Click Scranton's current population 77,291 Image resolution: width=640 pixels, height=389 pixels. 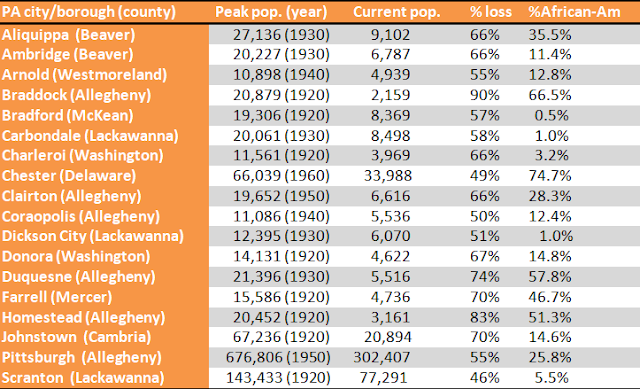tap(383, 378)
